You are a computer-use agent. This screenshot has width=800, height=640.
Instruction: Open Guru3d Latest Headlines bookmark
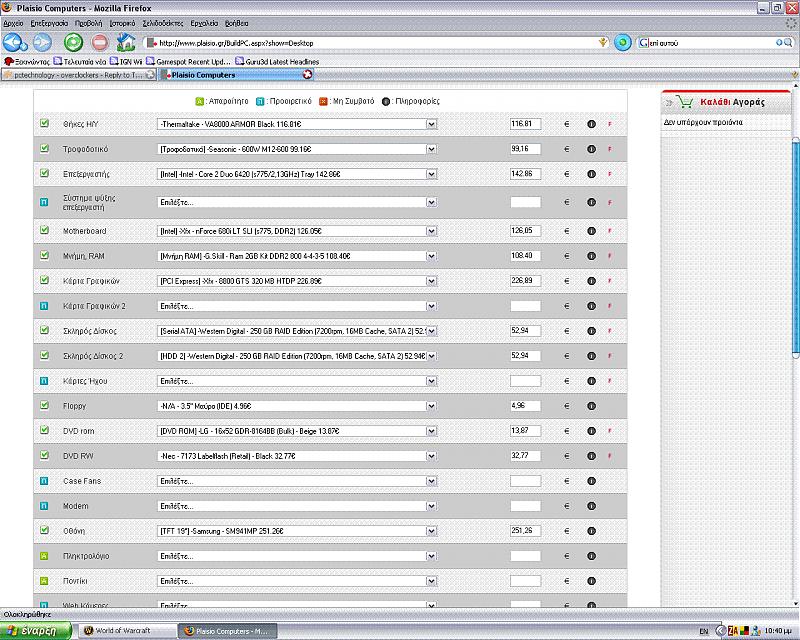coord(277,61)
